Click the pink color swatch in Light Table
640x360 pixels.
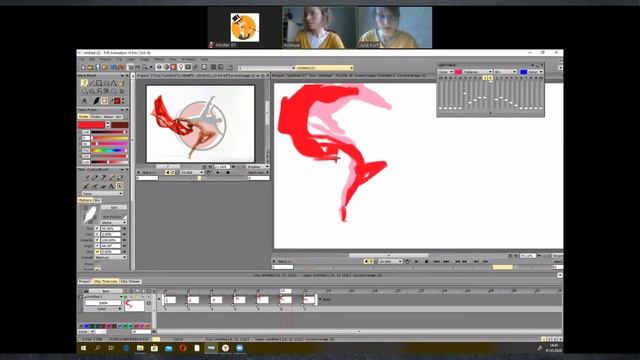coord(458,72)
